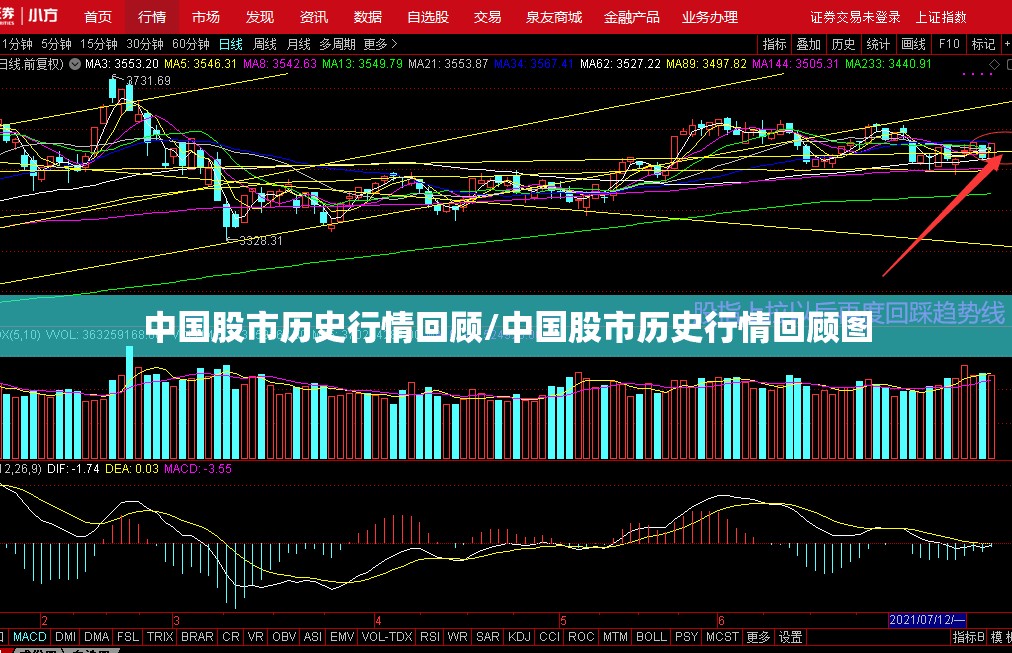The height and width of the screenshot is (653, 1012).
Task: Click the 上证指数 title label
Action: click(x=941, y=17)
